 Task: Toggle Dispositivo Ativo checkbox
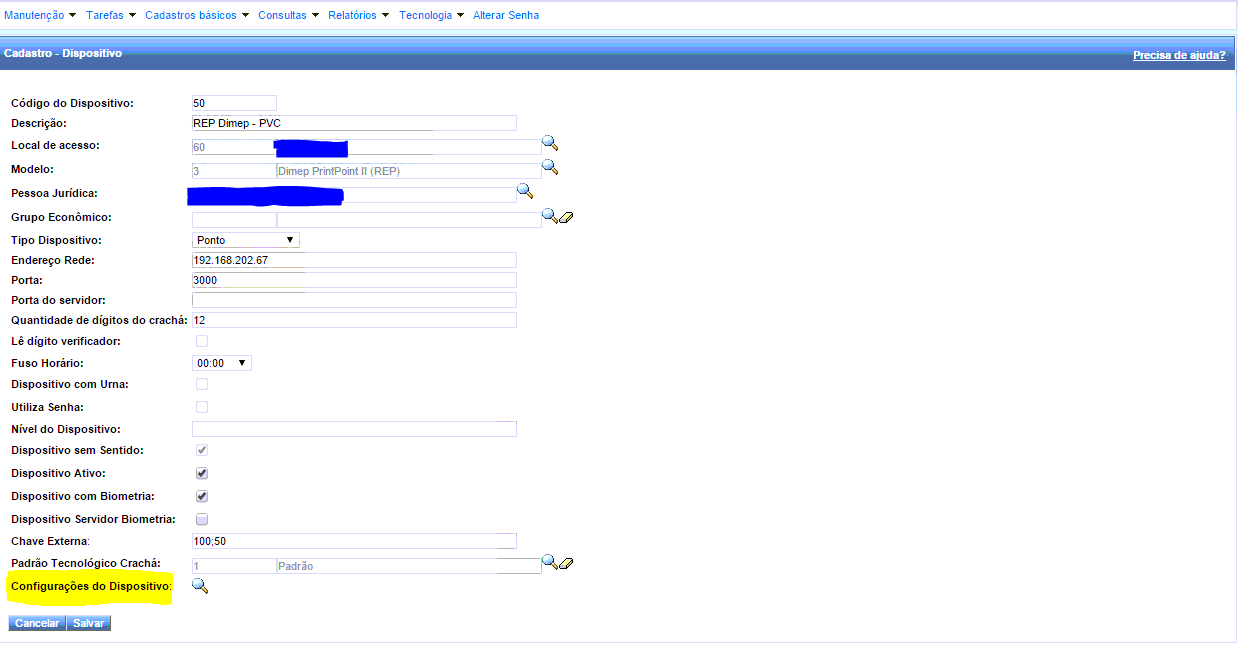click(202, 474)
